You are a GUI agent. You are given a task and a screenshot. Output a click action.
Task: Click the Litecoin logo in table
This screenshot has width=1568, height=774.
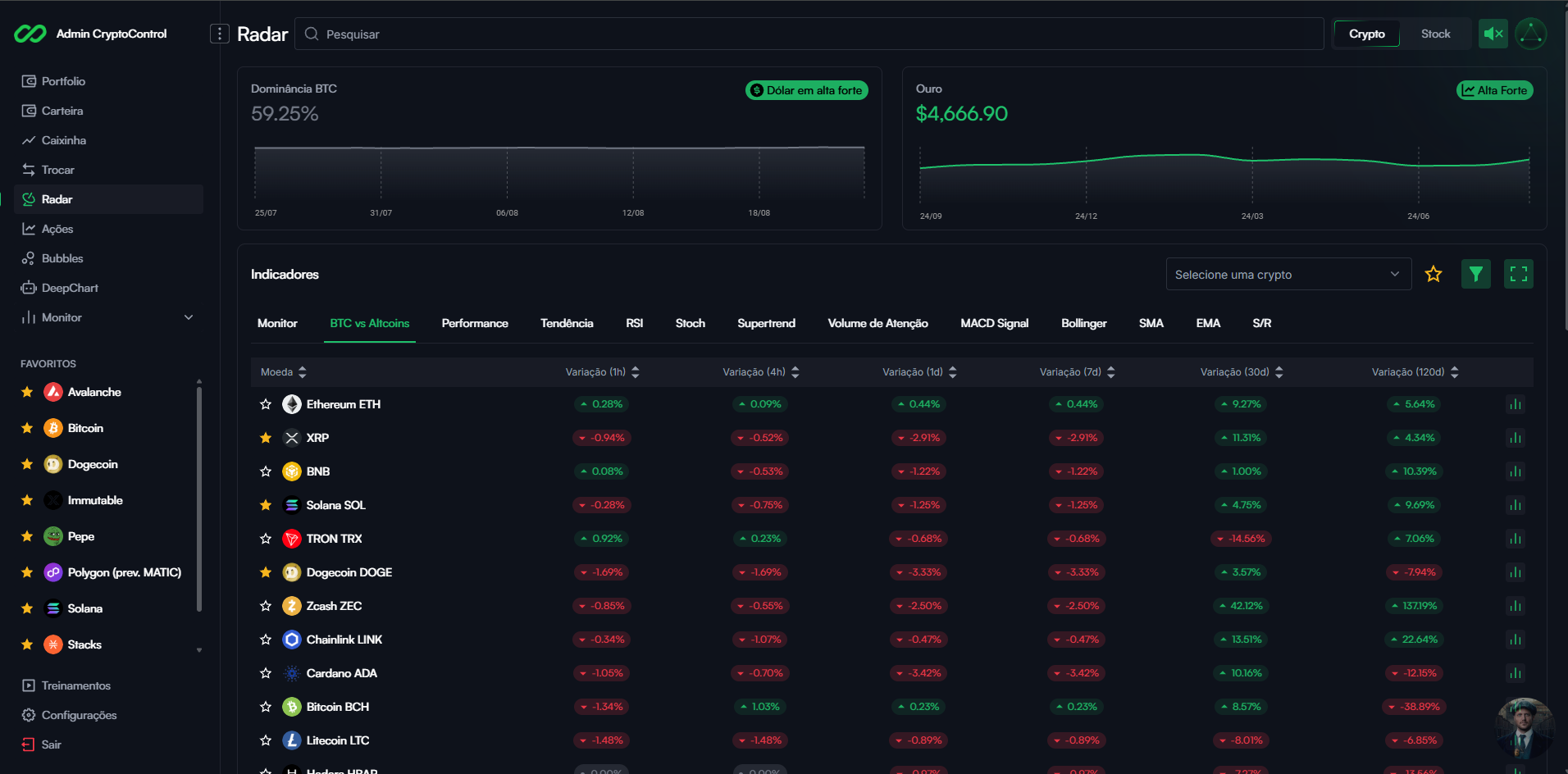click(292, 740)
